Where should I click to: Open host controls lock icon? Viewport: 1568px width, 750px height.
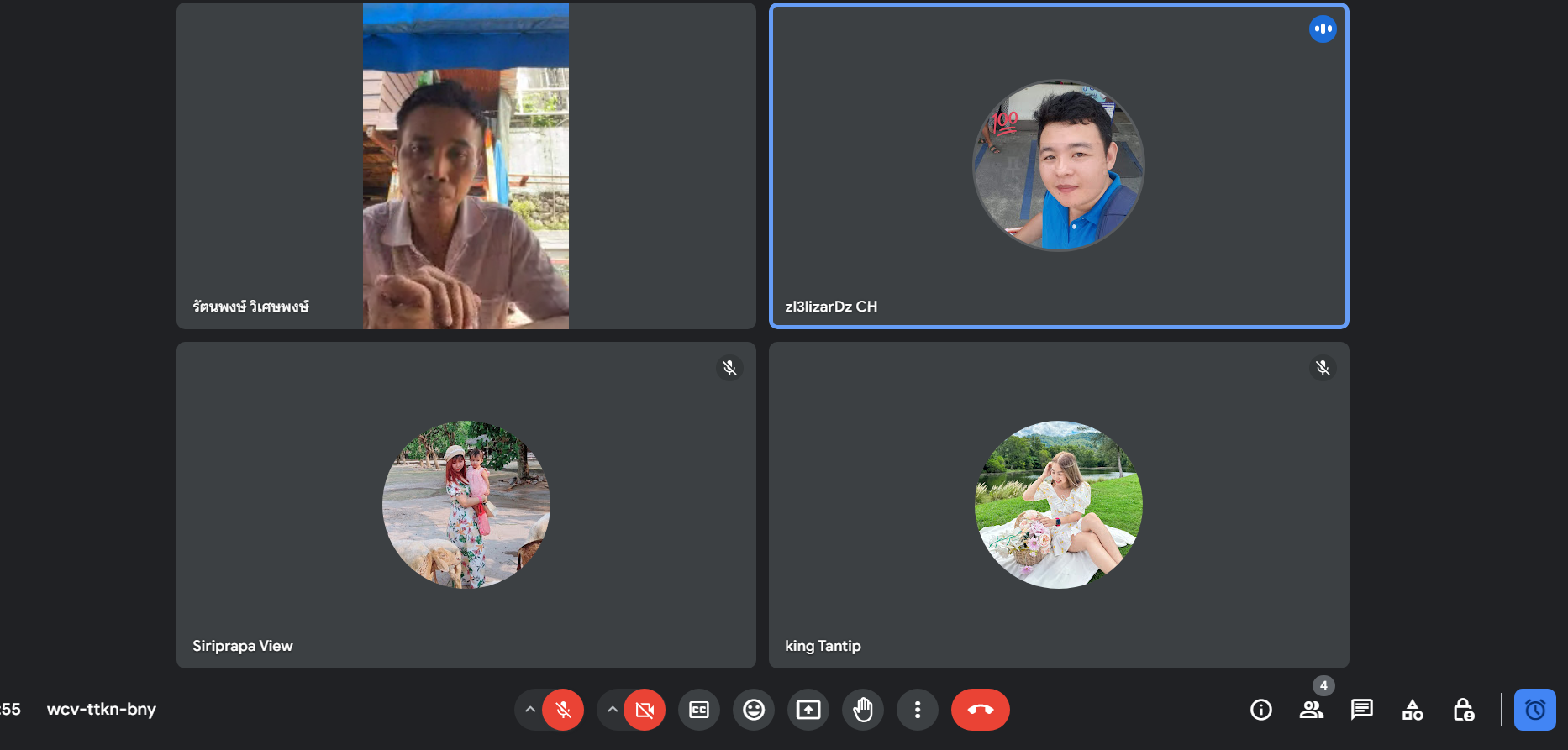[x=1463, y=711]
